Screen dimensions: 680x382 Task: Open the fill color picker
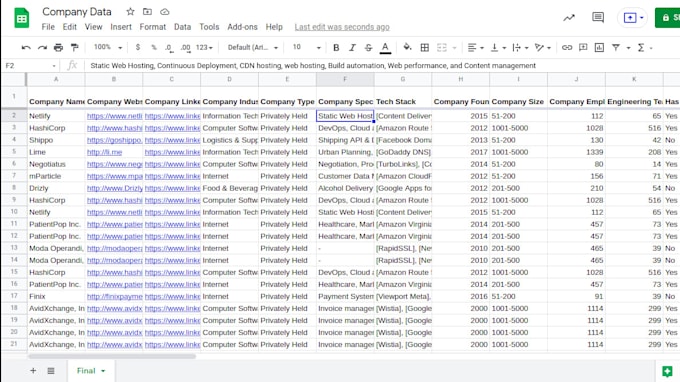click(407, 47)
